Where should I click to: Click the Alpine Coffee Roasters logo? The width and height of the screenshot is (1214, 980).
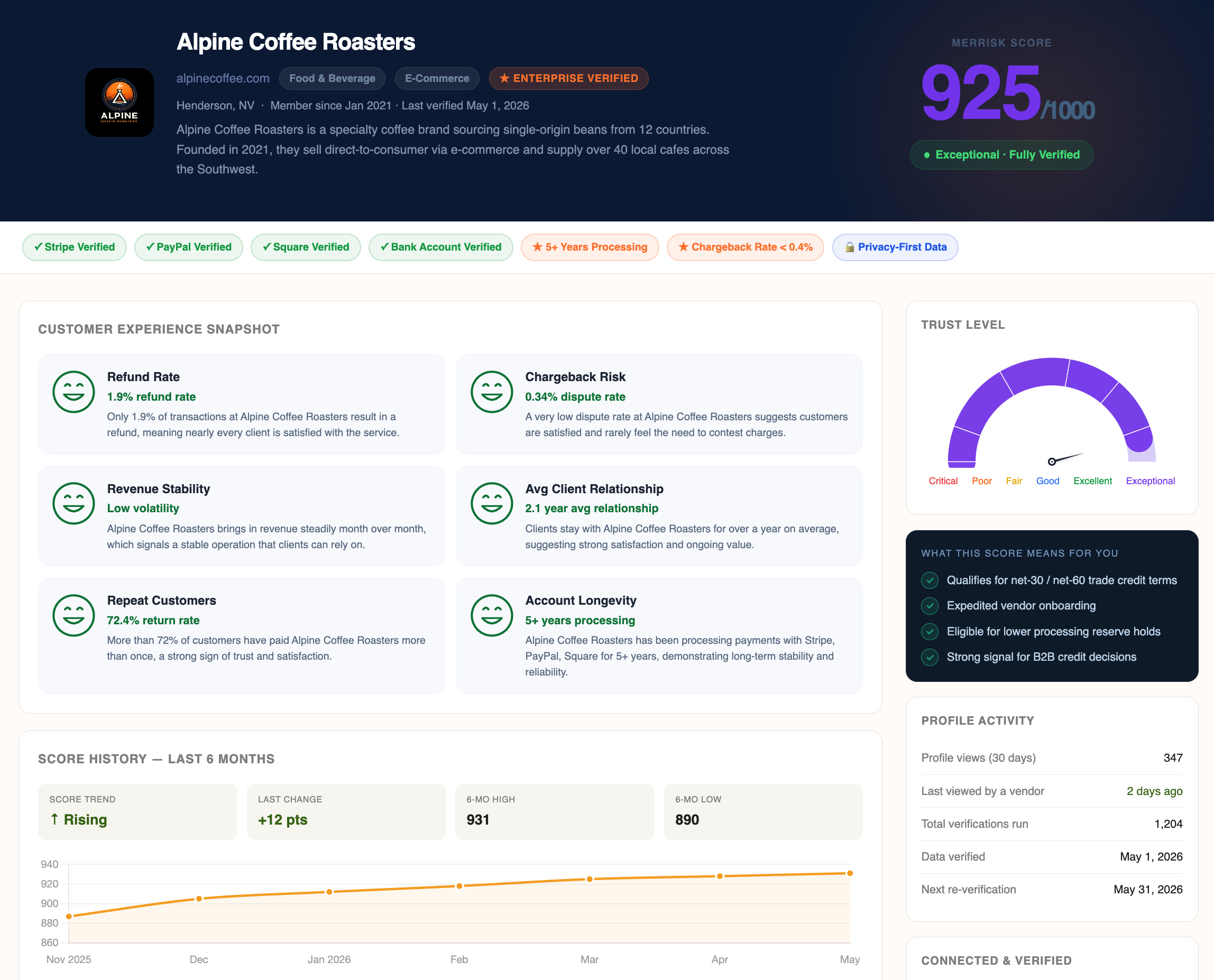119,102
